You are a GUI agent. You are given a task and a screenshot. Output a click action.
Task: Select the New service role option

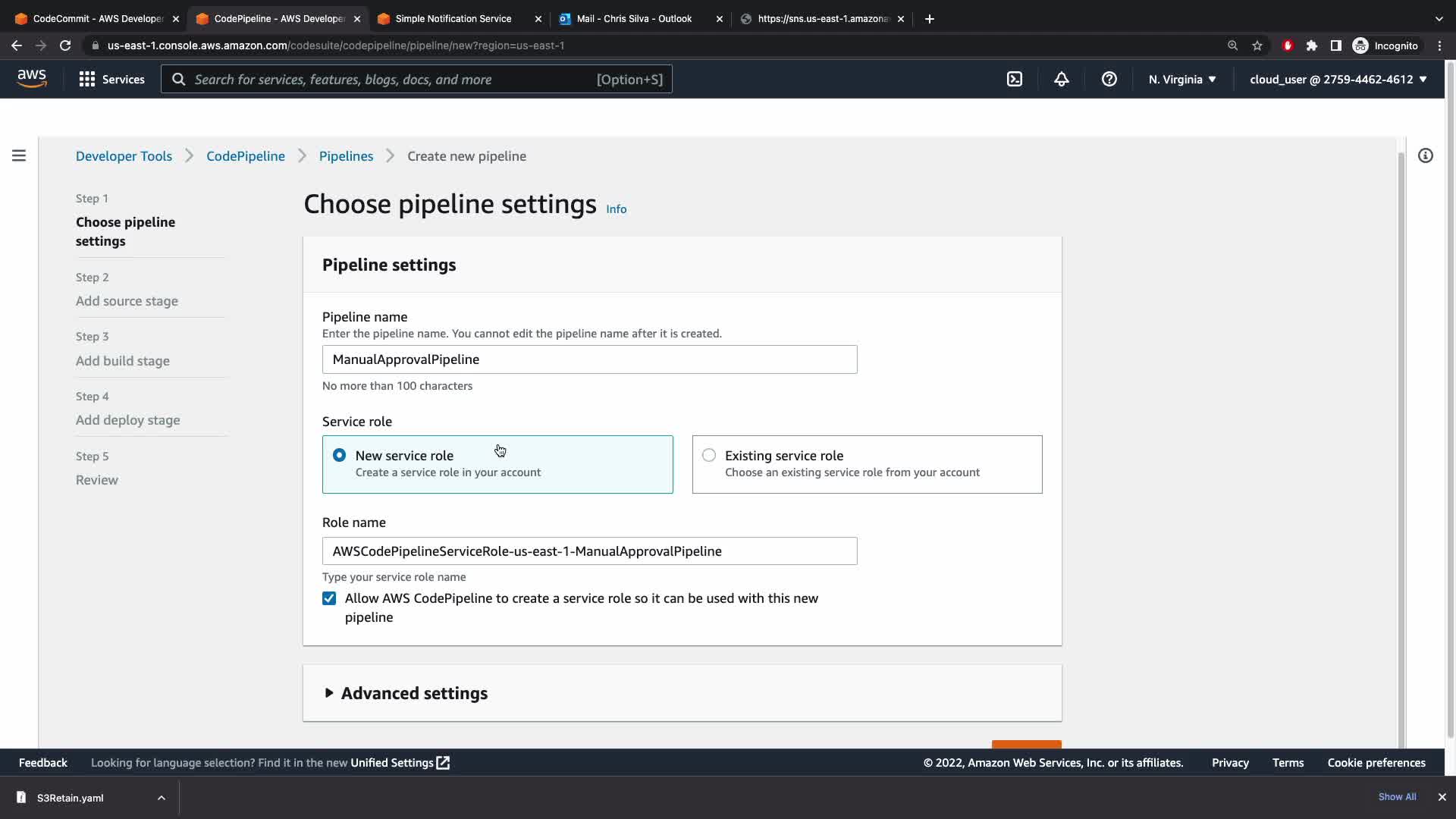[339, 455]
